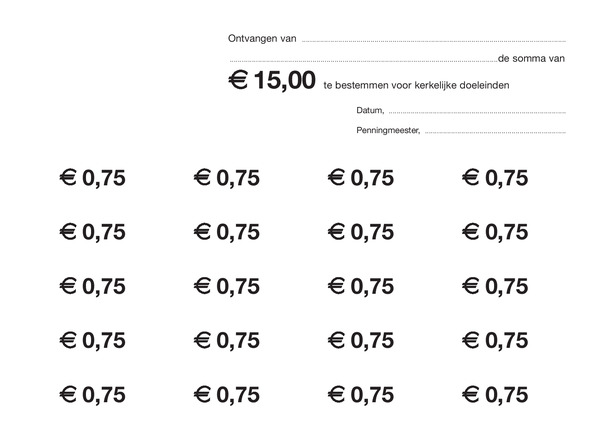Viewport: 600px width, 424px height.
Task: Click the "Ontvangen van" label
Action: pyautogui.click(x=262, y=39)
